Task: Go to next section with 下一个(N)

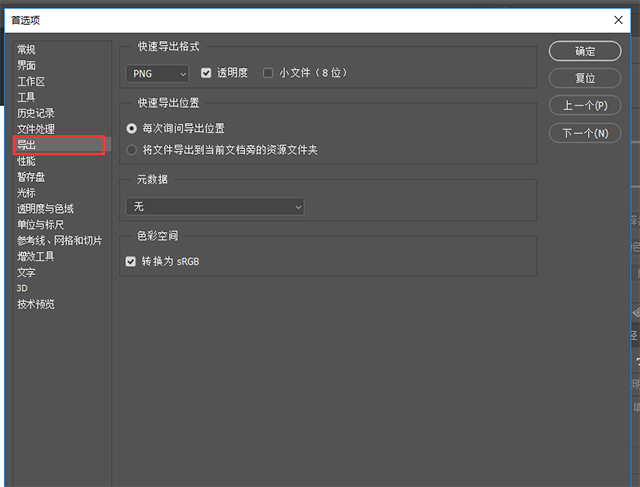Action: (585, 133)
